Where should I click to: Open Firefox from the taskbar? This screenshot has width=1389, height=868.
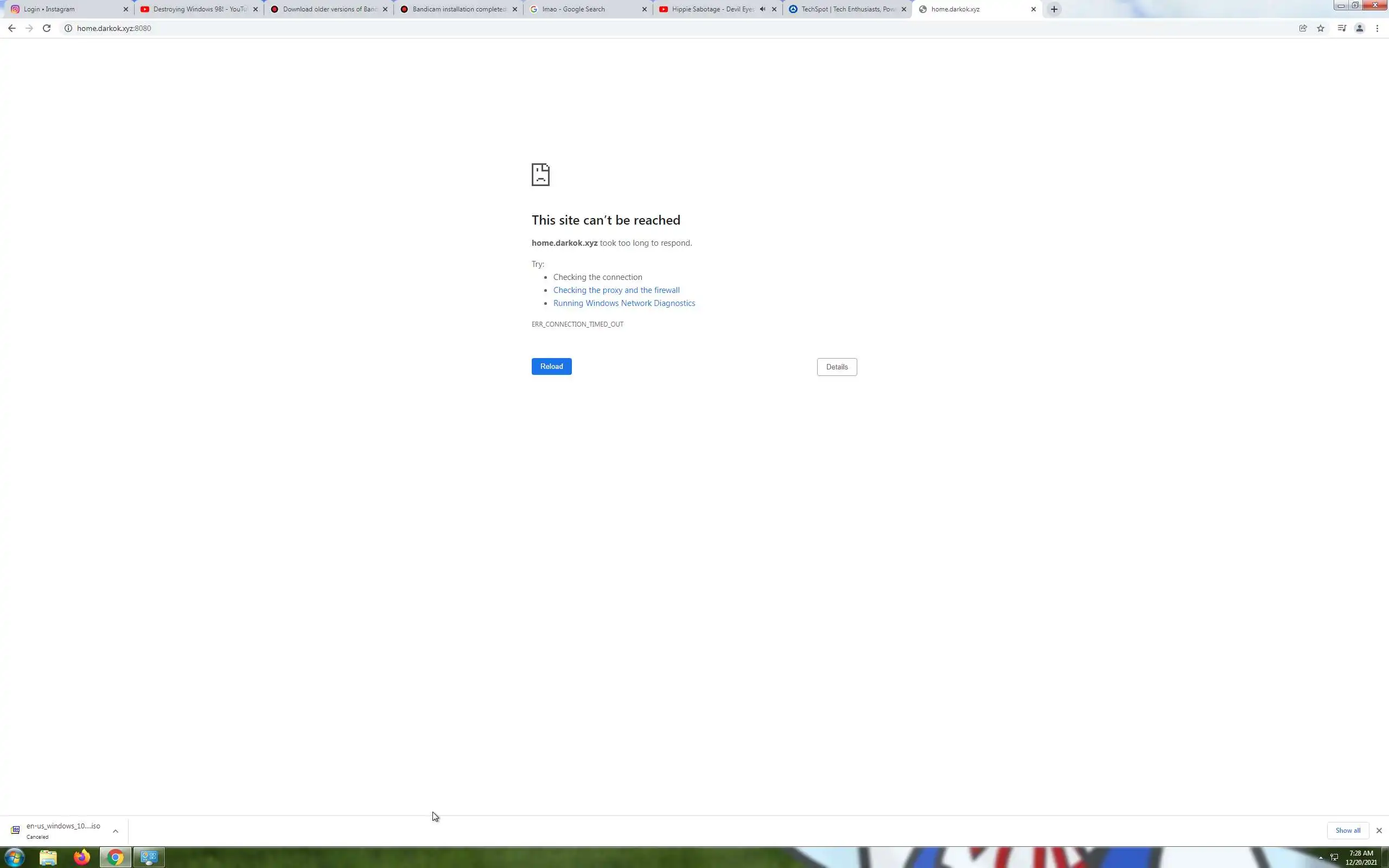click(81, 857)
